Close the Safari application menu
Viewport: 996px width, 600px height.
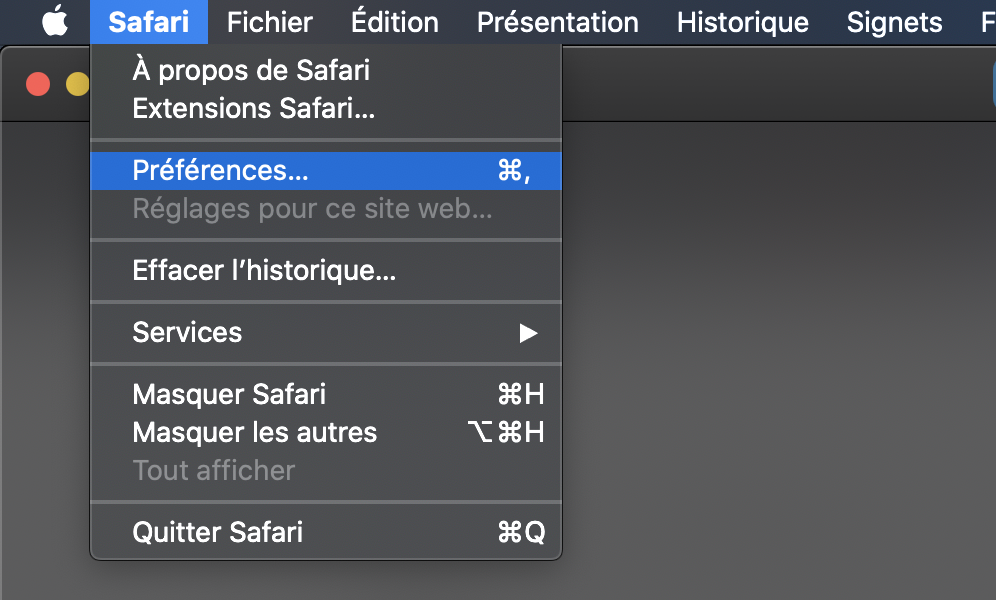point(148,22)
